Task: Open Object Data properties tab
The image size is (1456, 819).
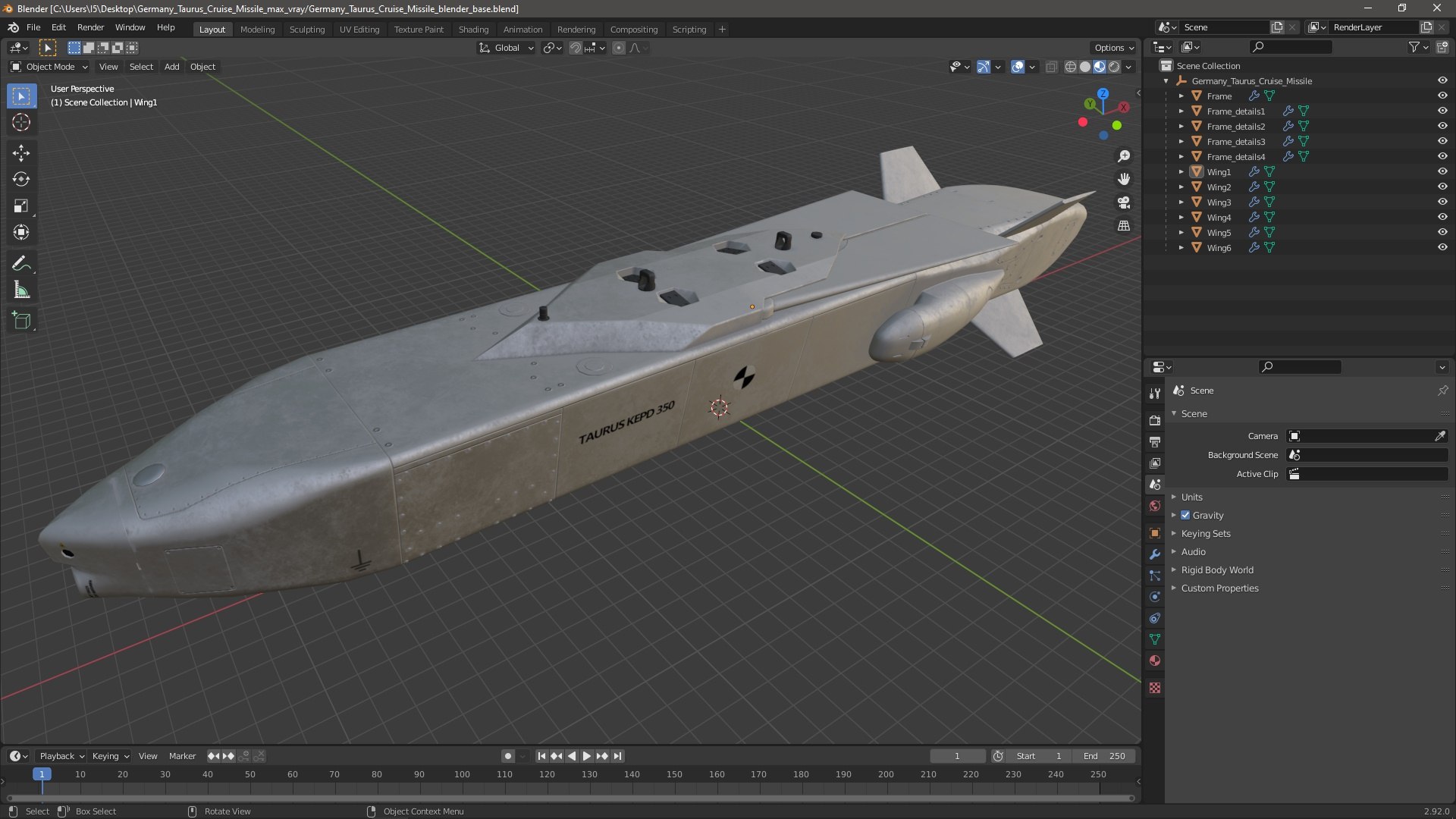Action: [x=1155, y=639]
